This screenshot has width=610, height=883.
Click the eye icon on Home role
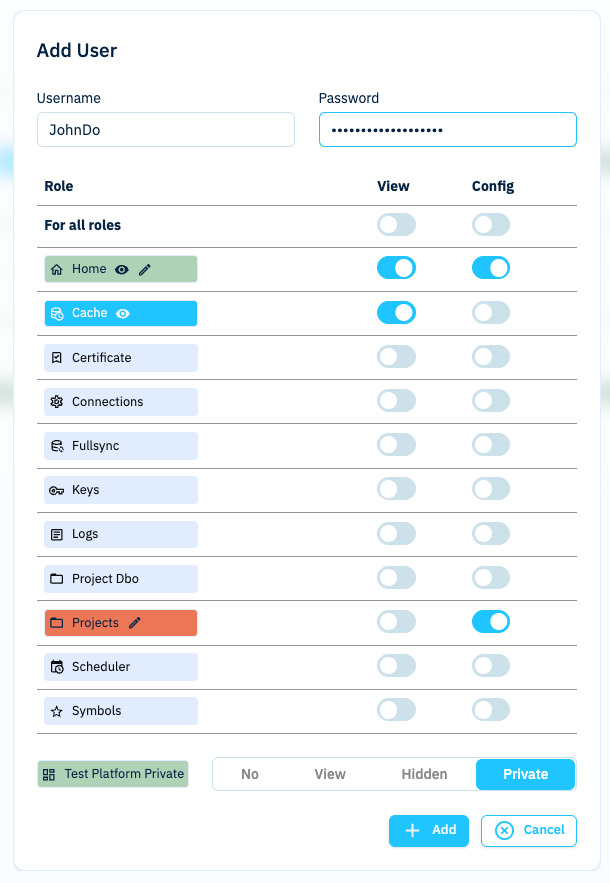click(122, 269)
